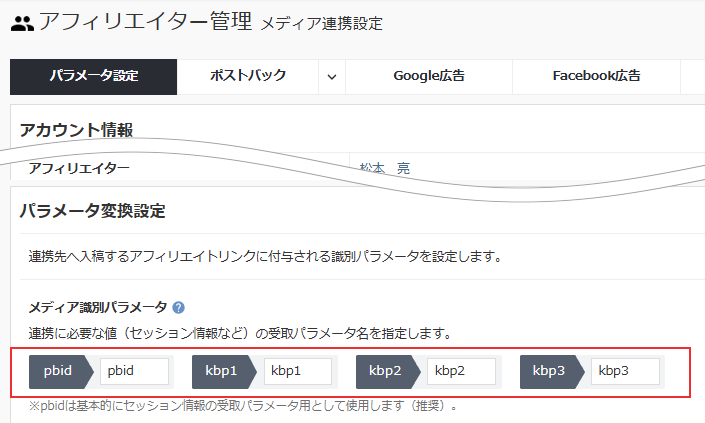Click the help icon beside メディア識別パラメータ
The image size is (705, 423).
[x=178, y=308]
